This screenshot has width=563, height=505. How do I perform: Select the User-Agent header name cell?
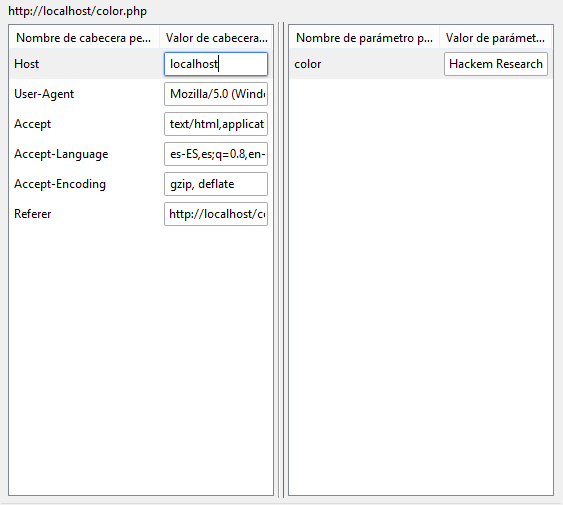(x=85, y=94)
